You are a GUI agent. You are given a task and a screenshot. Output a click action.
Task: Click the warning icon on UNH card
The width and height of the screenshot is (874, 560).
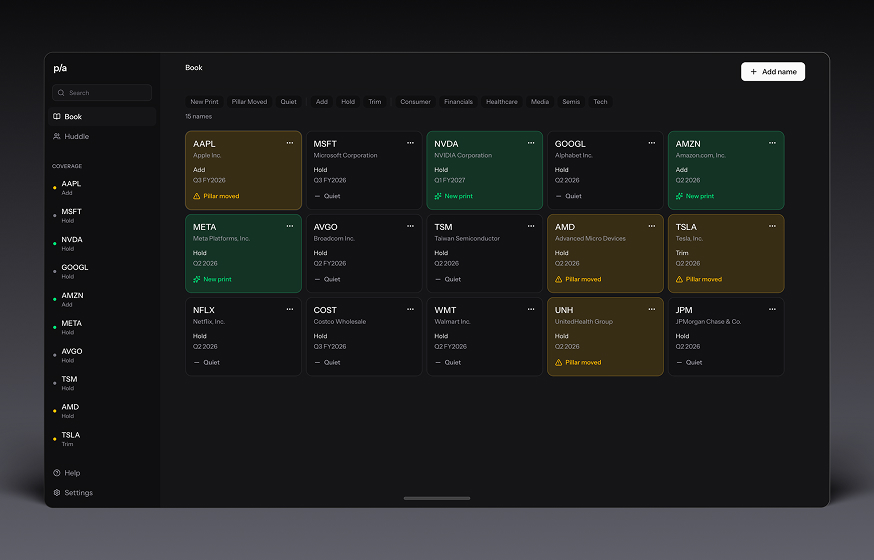[559, 363]
